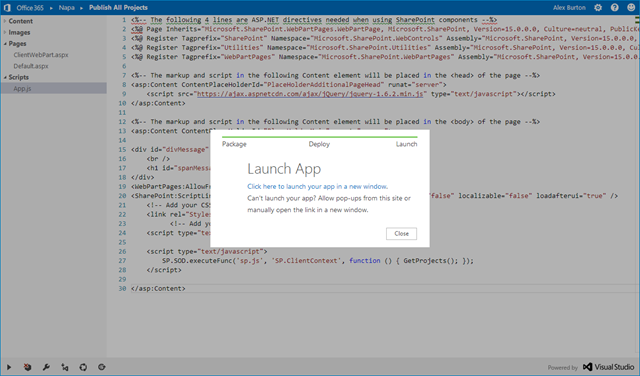This screenshot has width=640, height=376.
Task: Click the green progress bar in dialog
Action: point(320,137)
